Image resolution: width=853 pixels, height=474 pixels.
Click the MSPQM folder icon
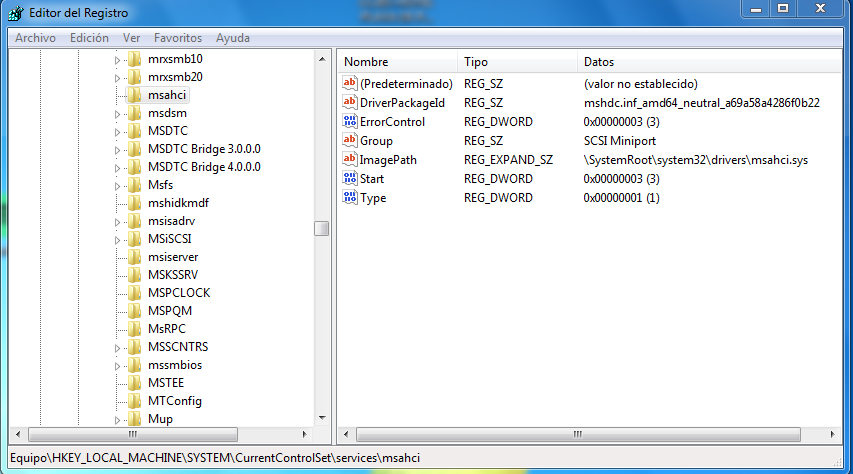coord(135,310)
